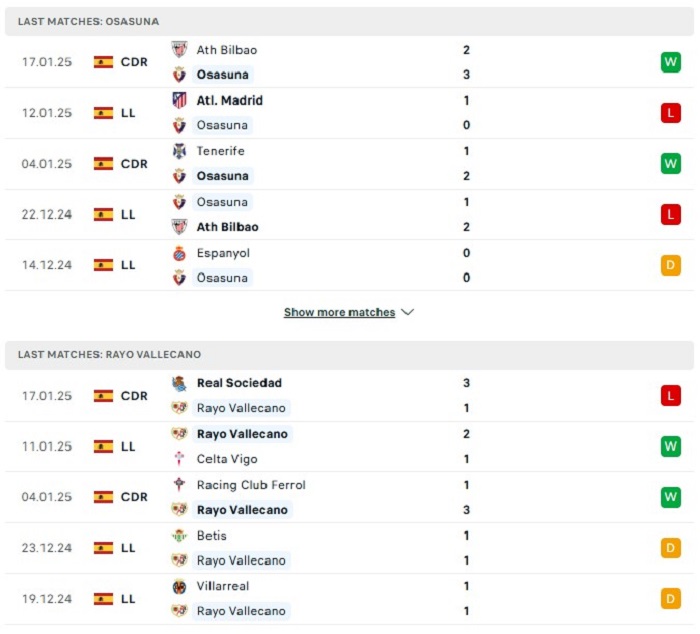Image resolution: width=700 pixels, height=634 pixels.
Task: Select the Last Matches: Rayo Vallecano header
Action: tap(349, 355)
